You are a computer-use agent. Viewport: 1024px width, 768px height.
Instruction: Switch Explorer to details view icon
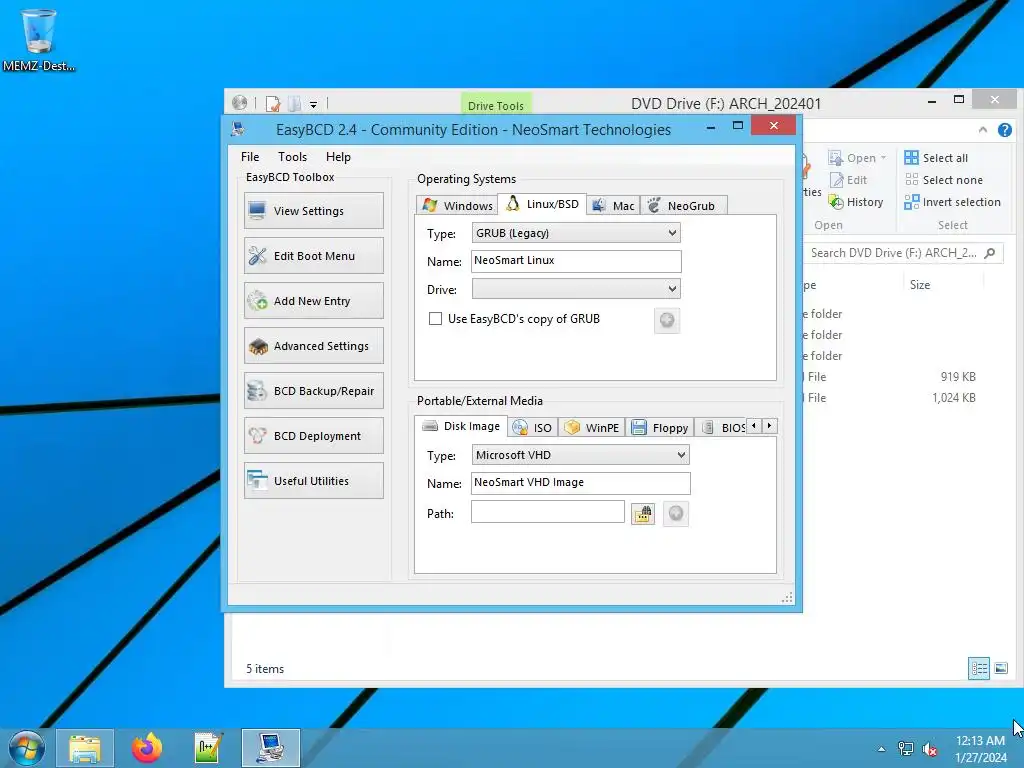979,668
